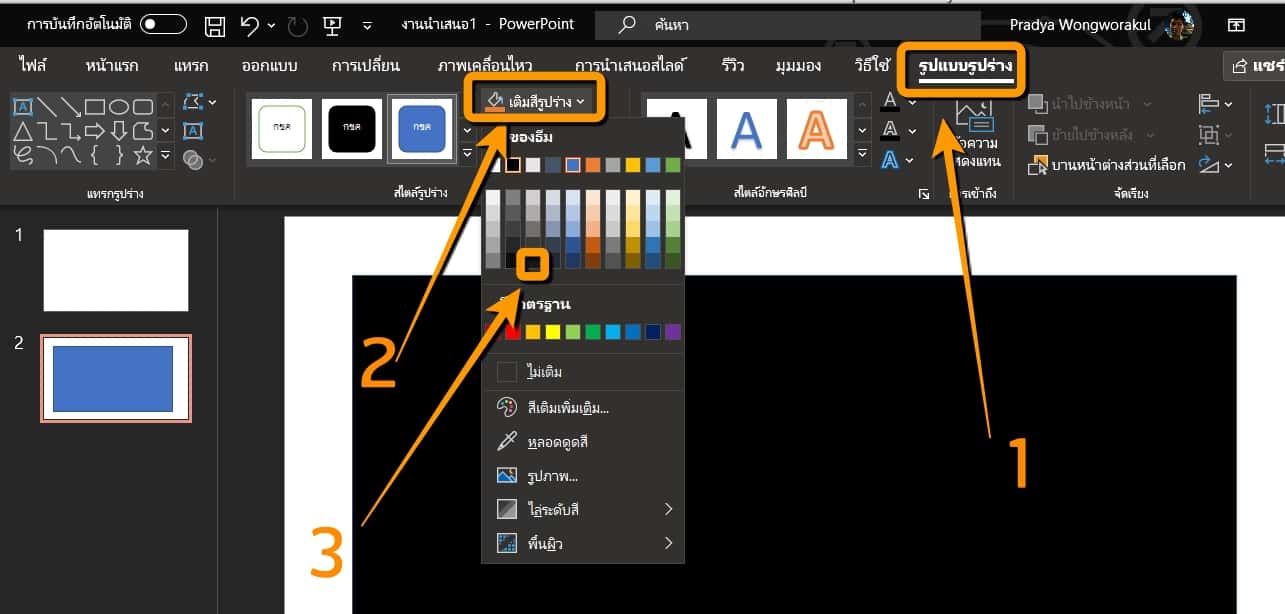Click the search box in title bar
Image resolution: width=1285 pixels, height=614 pixels.
pos(787,25)
